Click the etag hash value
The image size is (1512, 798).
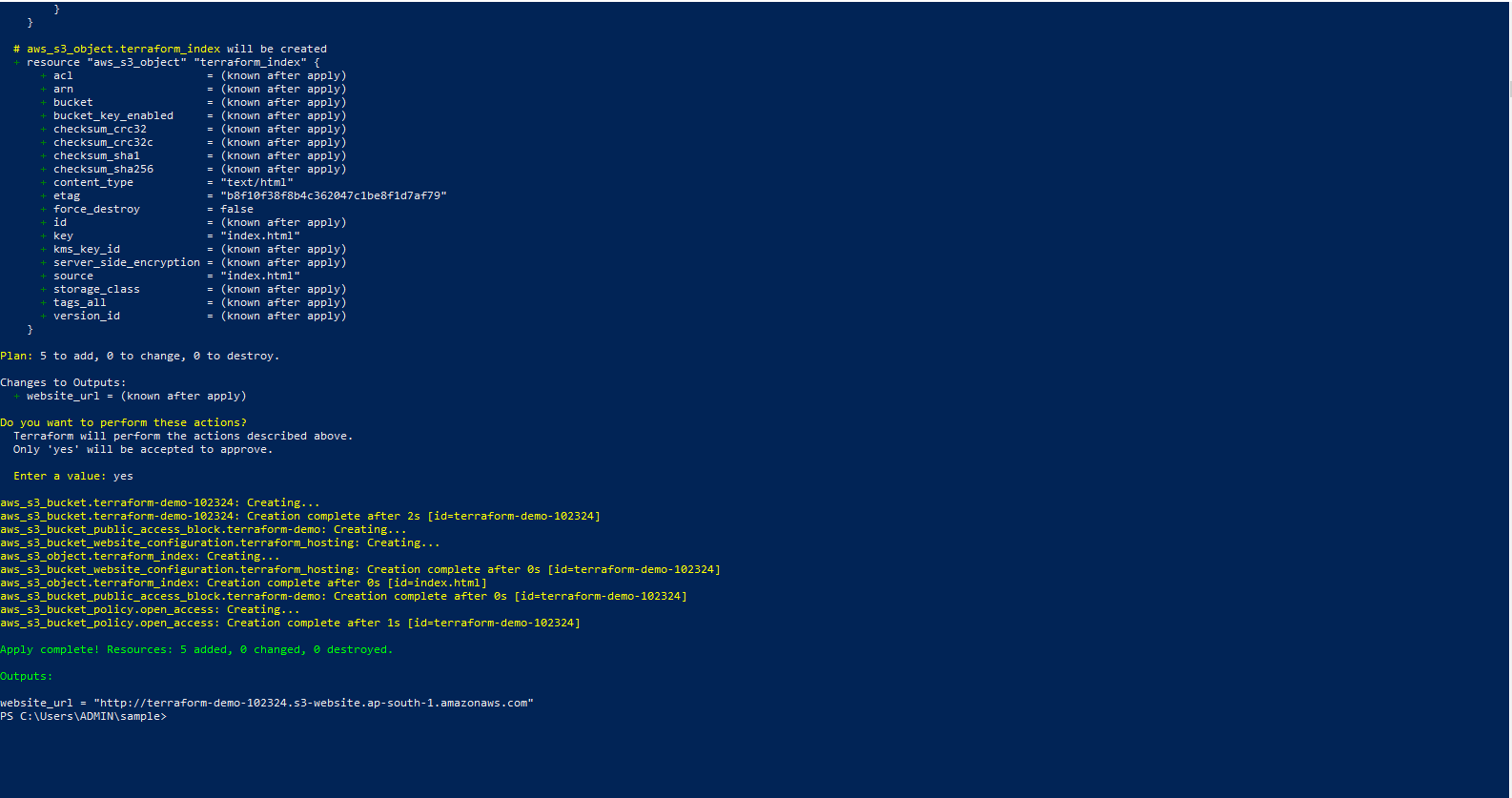[x=334, y=195]
